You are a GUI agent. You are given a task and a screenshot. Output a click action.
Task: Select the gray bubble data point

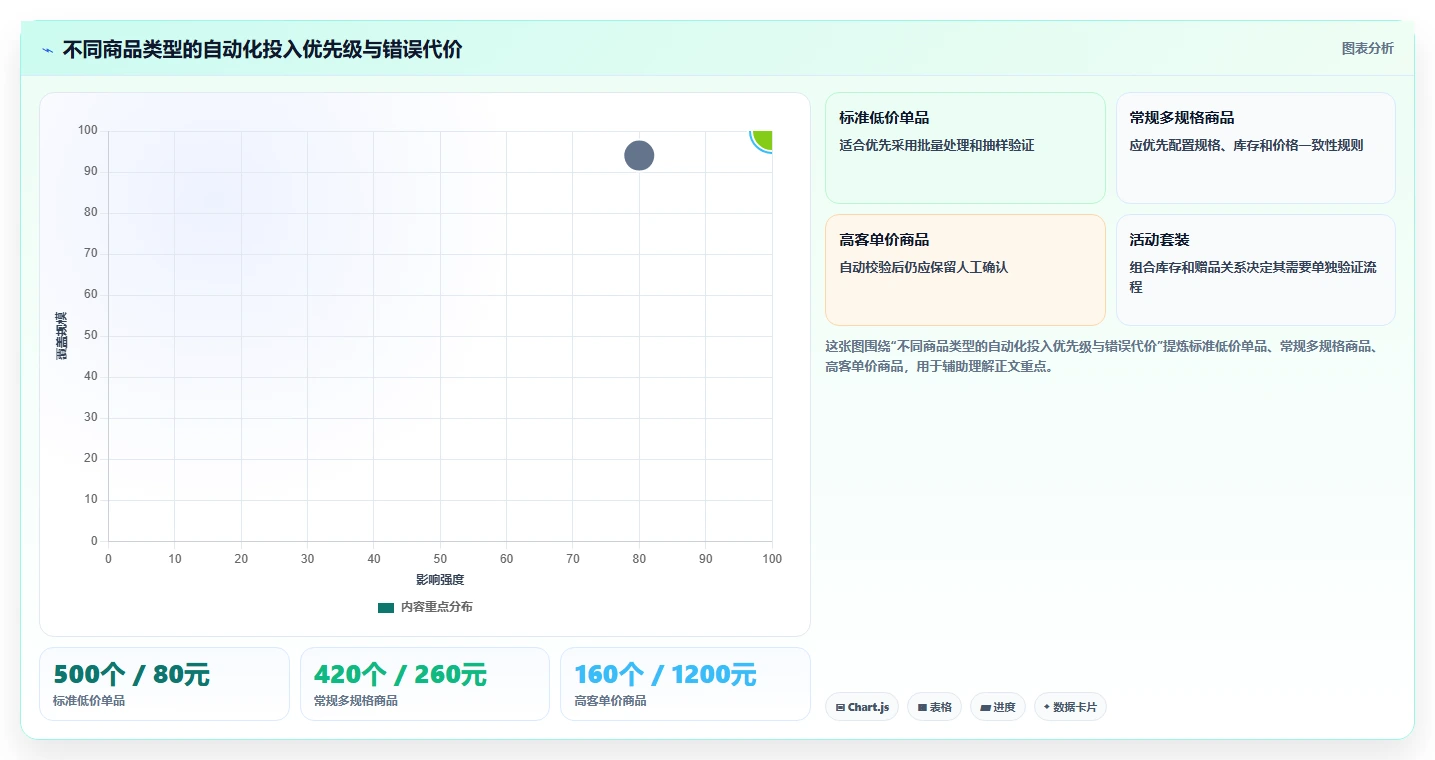click(639, 156)
